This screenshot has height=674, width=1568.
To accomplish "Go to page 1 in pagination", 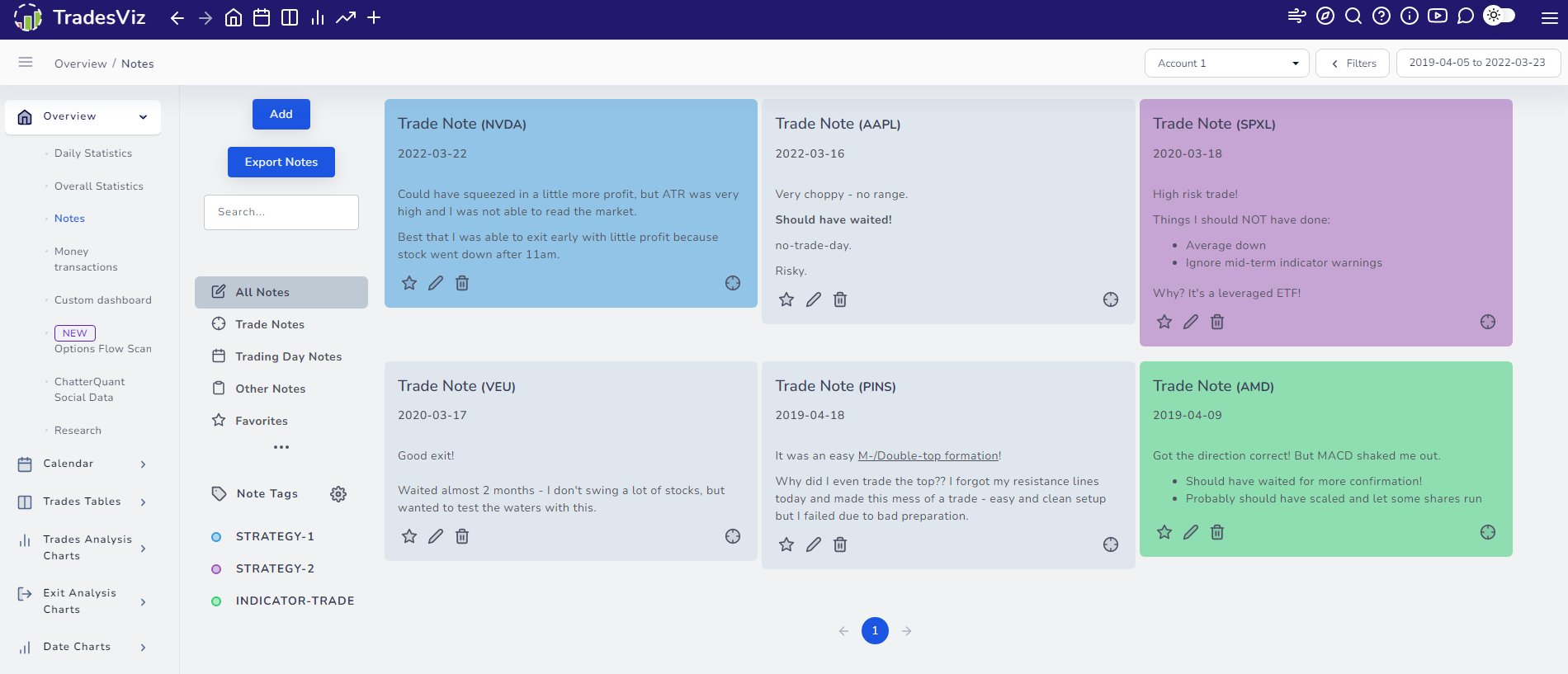I will (875, 630).
